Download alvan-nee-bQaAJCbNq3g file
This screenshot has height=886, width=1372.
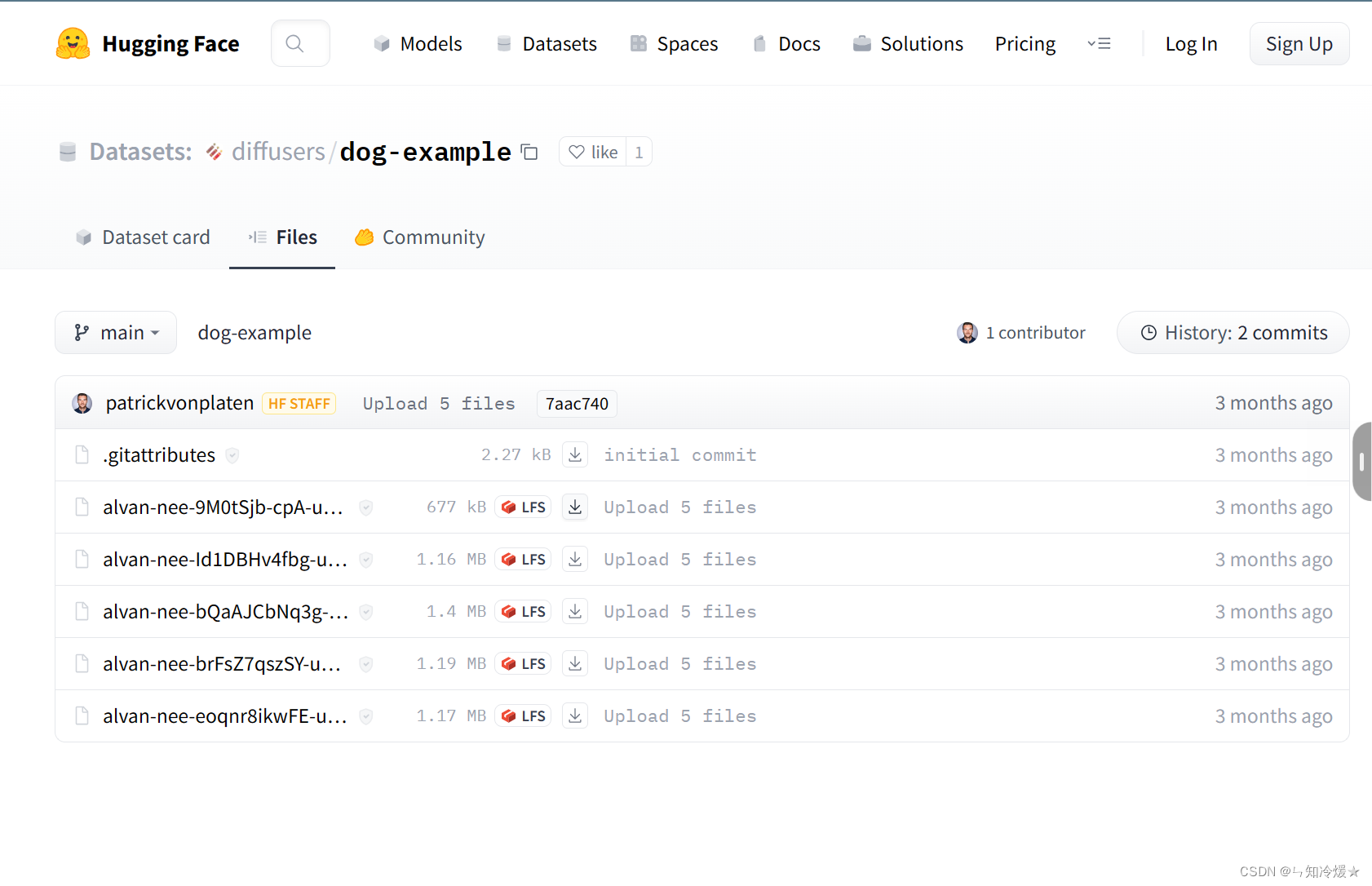pos(575,611)
